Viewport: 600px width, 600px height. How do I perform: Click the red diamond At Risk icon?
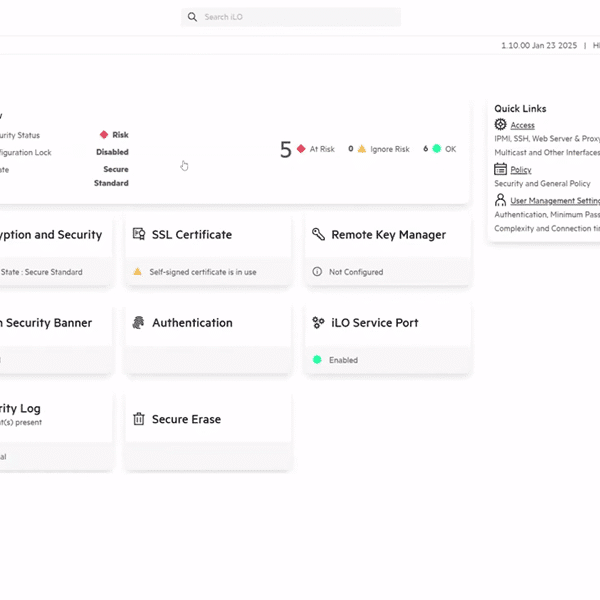click(x=301, y=149)
